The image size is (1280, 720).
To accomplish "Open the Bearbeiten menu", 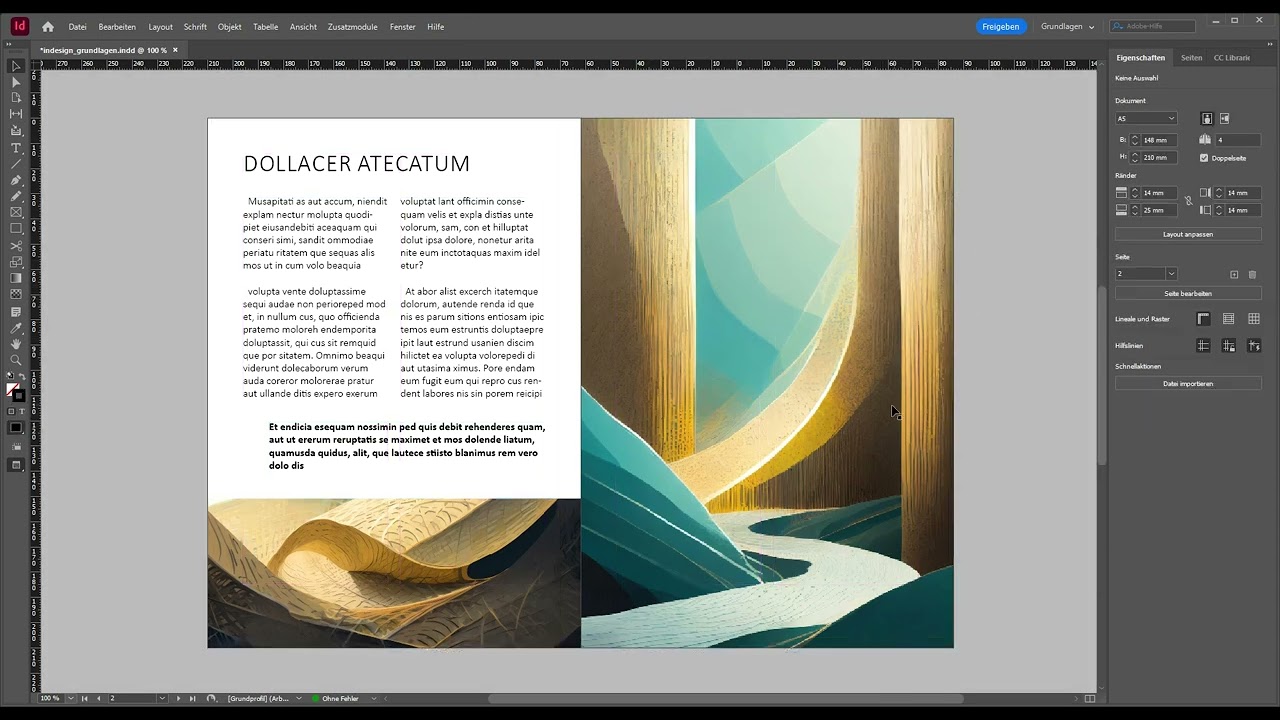I will (x=117, y=27).
